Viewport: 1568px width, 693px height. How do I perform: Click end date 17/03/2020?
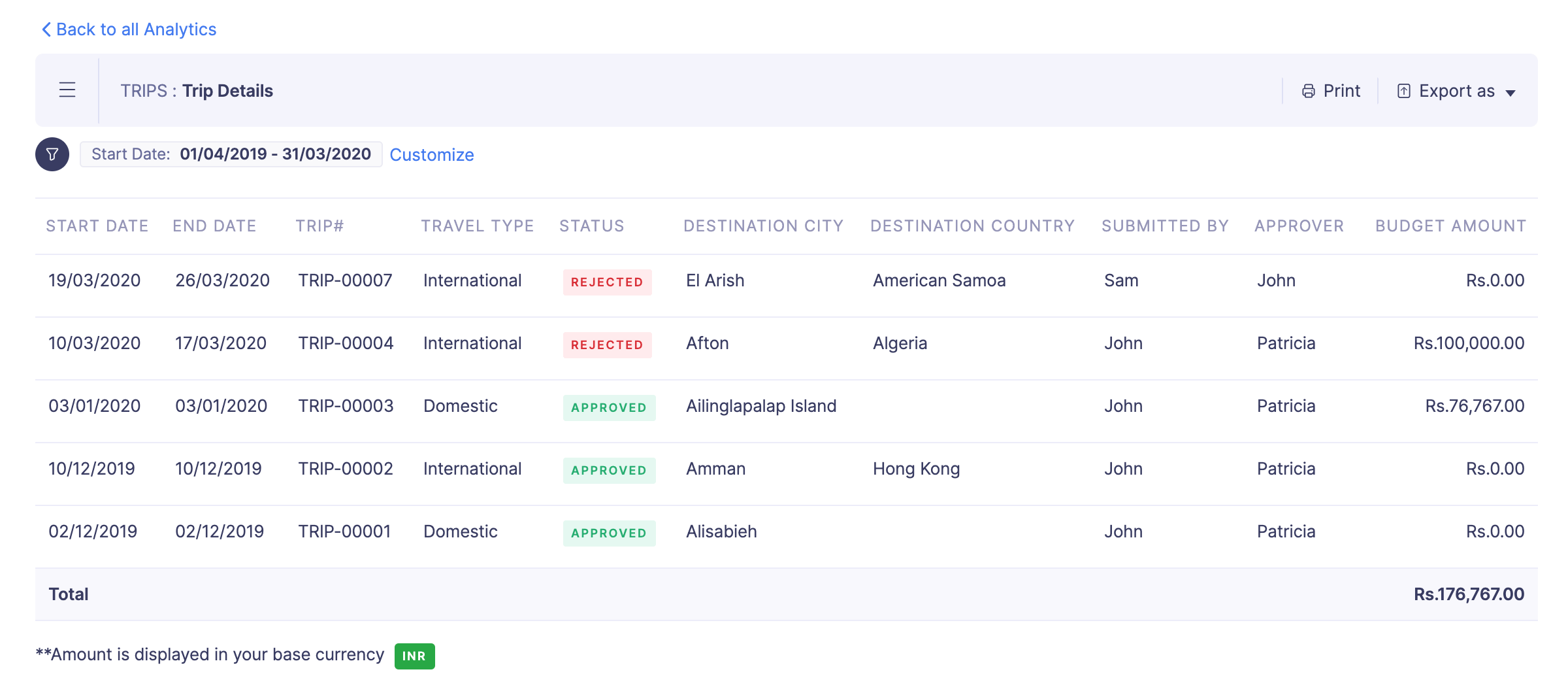(221, 343)
